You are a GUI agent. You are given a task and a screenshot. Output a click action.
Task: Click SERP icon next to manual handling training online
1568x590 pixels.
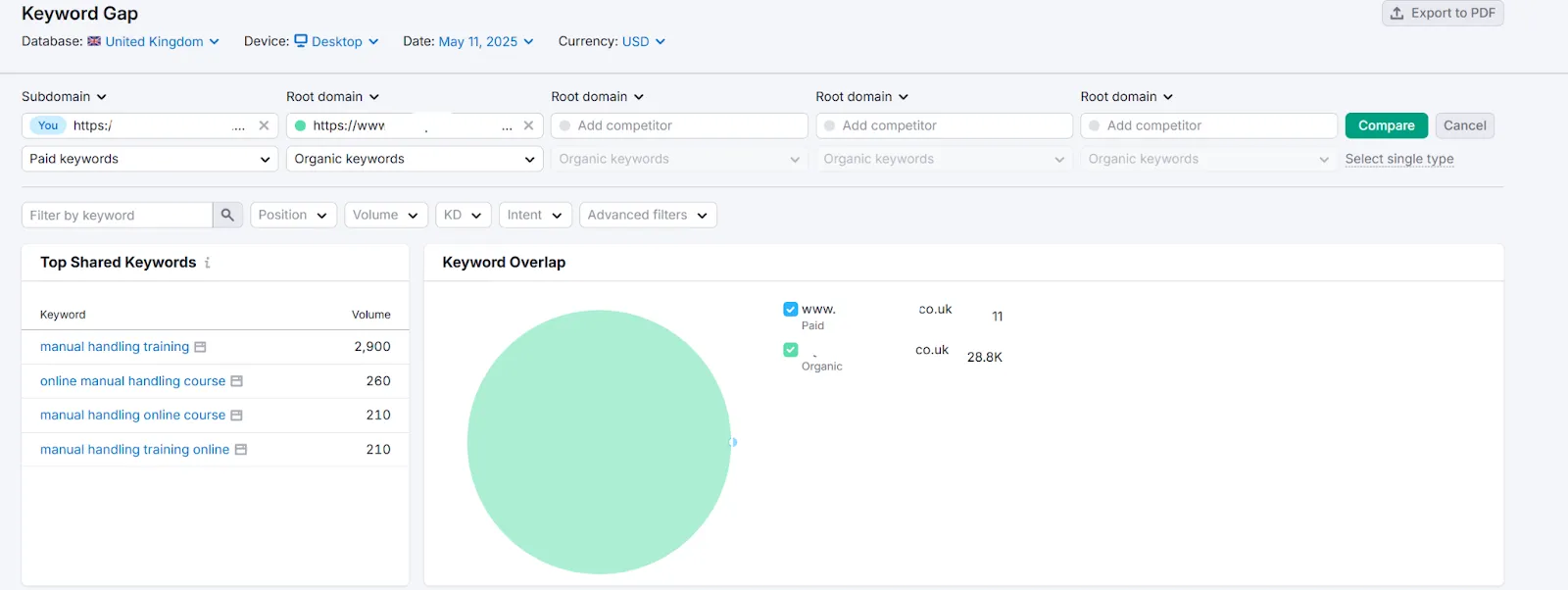tap(240, 450)
